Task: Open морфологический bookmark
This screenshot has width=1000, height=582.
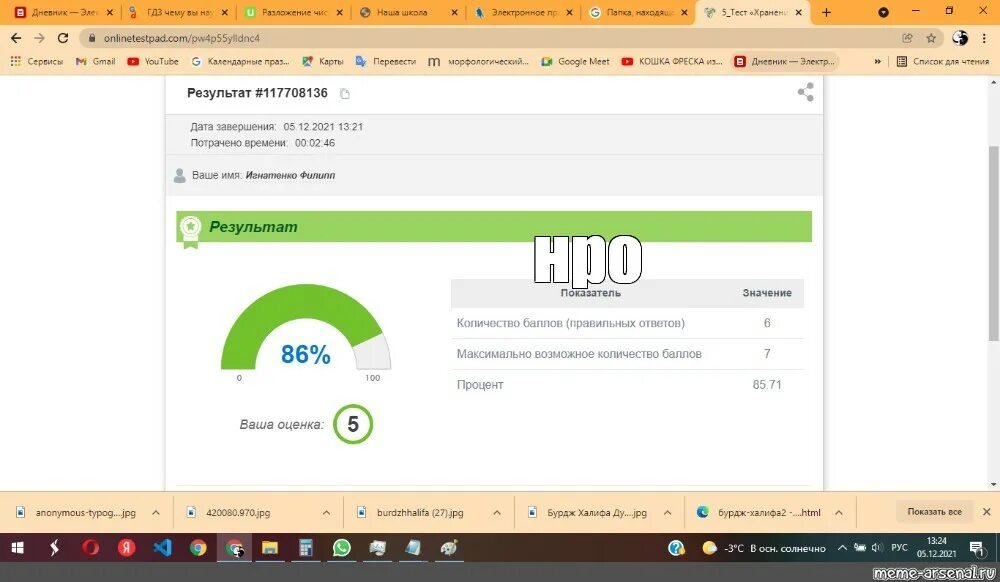Action: pos(478,61)
